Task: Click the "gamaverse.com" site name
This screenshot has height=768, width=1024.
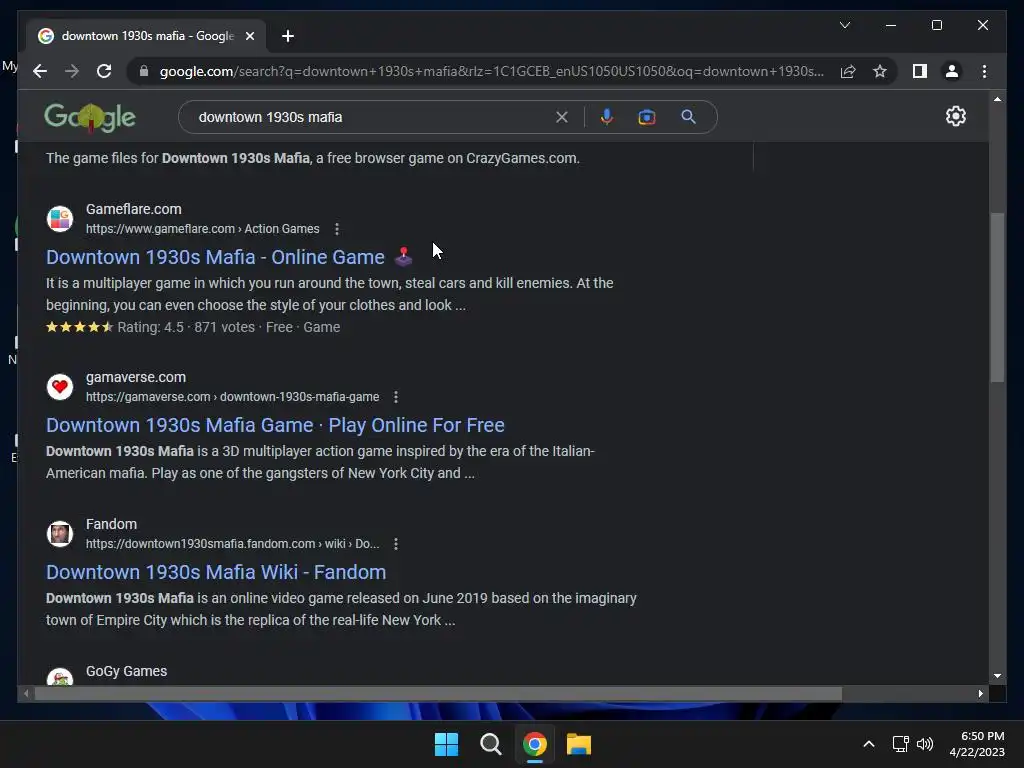Action: click(136, 377)
